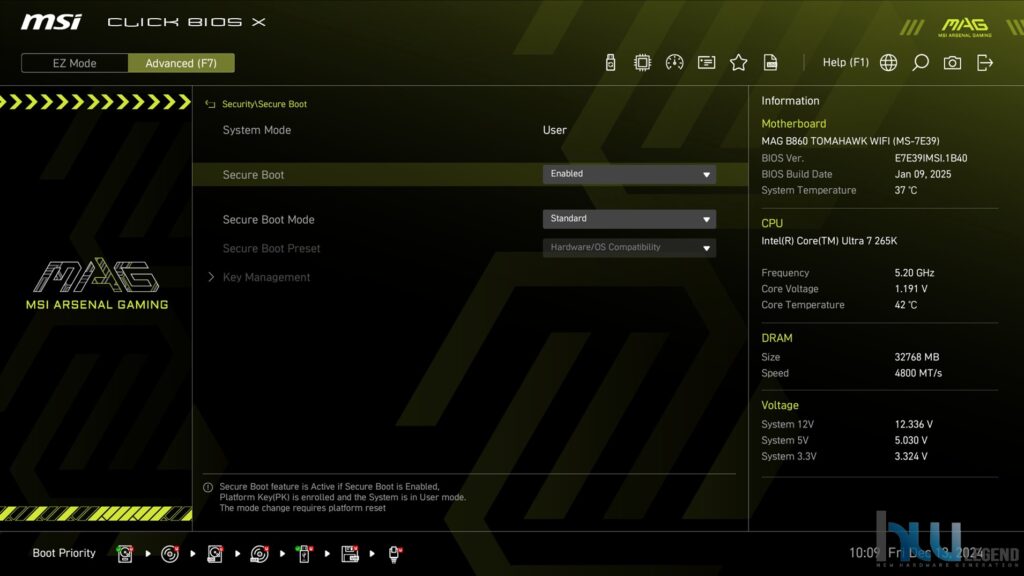
Task: Click the "Voltage" section heading
Action: (x=780, y=406)
